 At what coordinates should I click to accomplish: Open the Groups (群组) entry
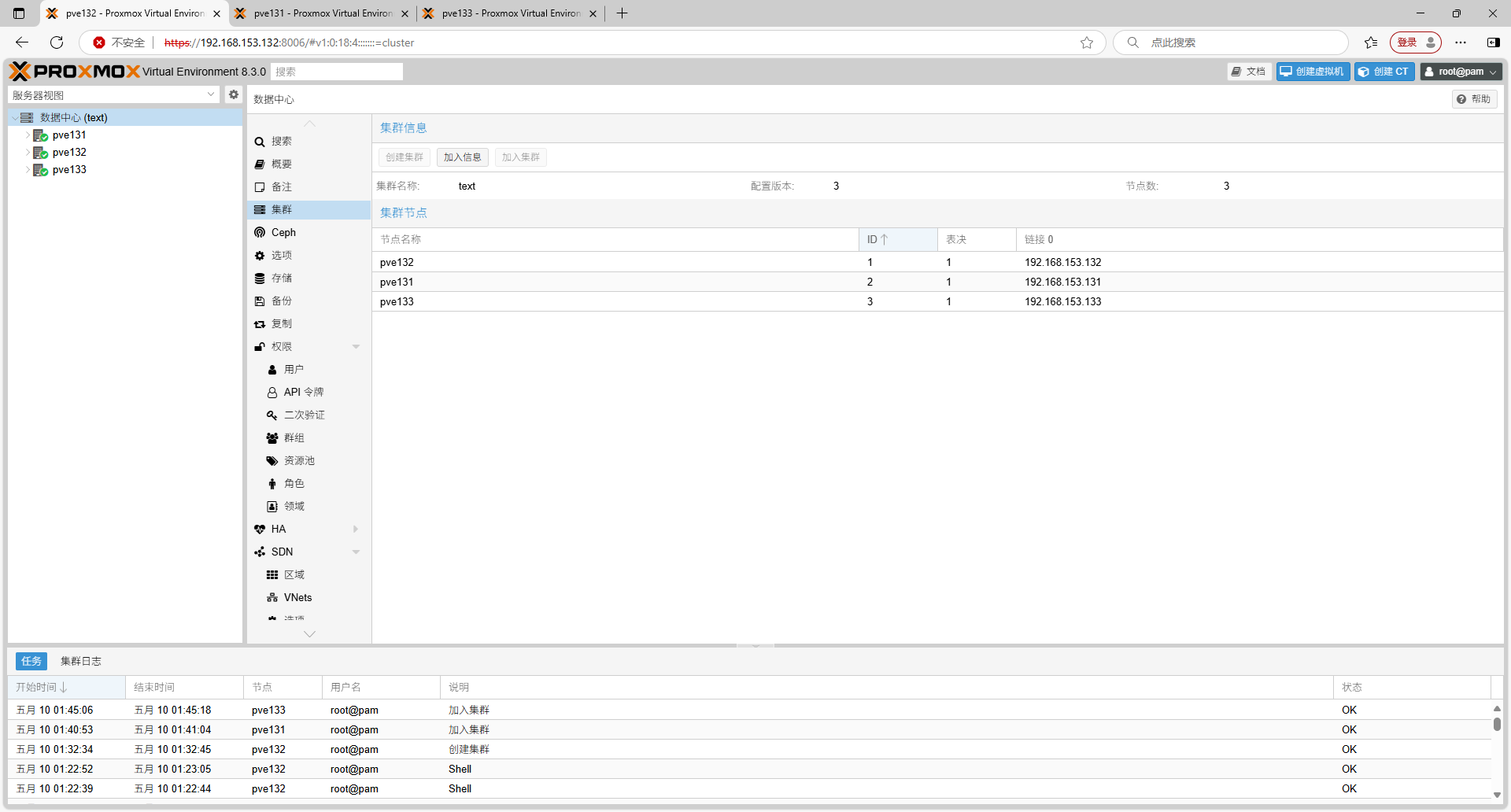pyautogui.click(x=308, y=437)
